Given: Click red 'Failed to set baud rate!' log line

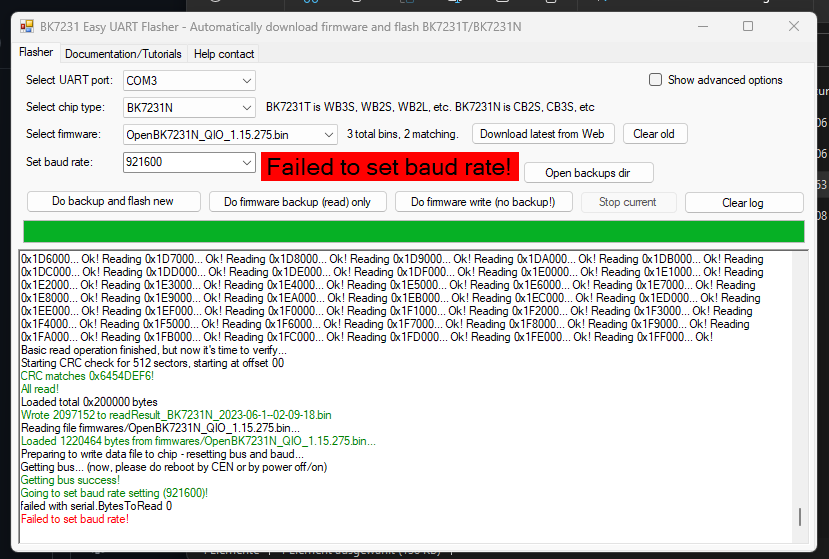Looking at the screenshot, I should point(75,519).
